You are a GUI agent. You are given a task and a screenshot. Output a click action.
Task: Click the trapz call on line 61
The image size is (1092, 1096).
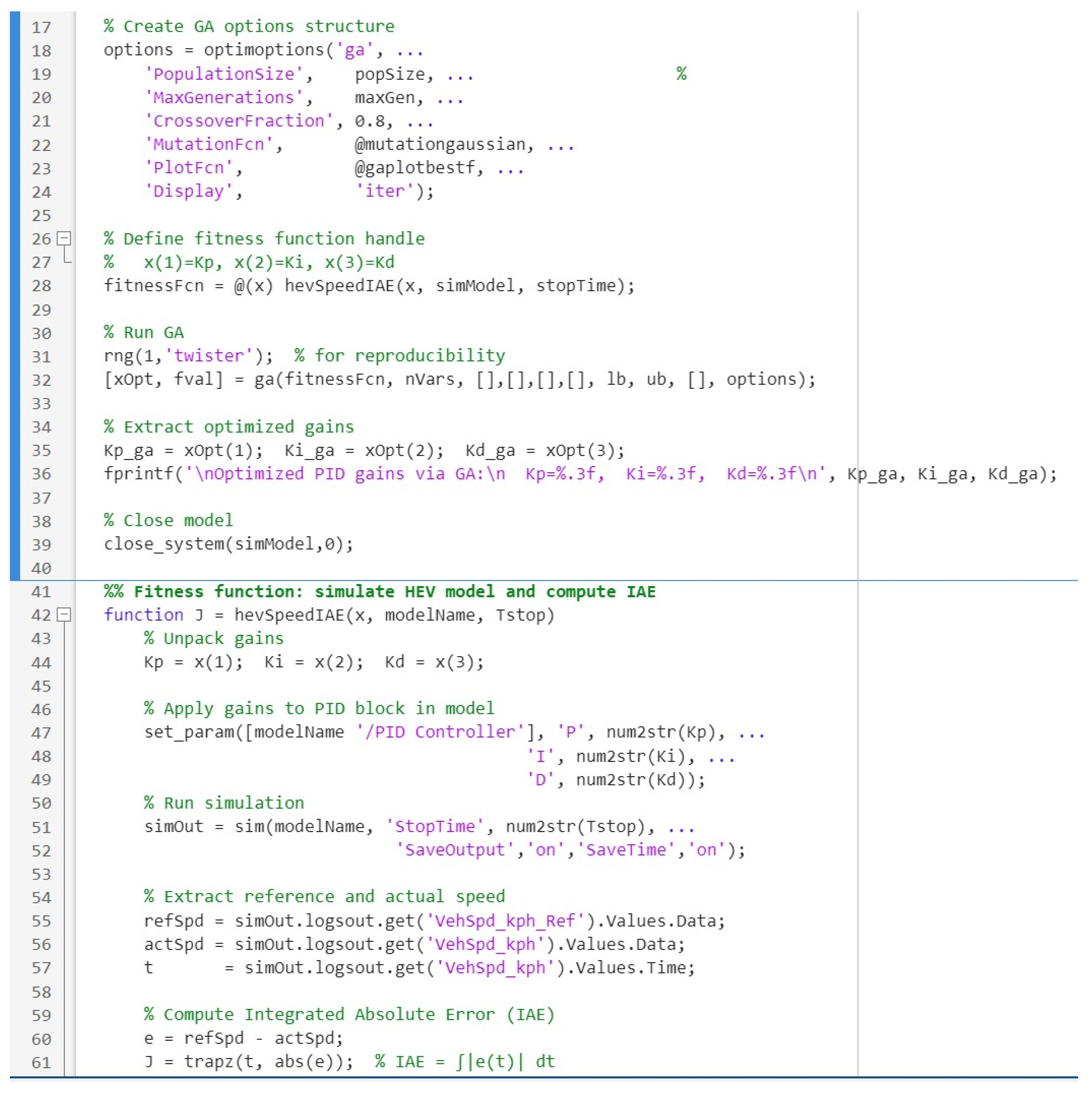(208, 1061)
